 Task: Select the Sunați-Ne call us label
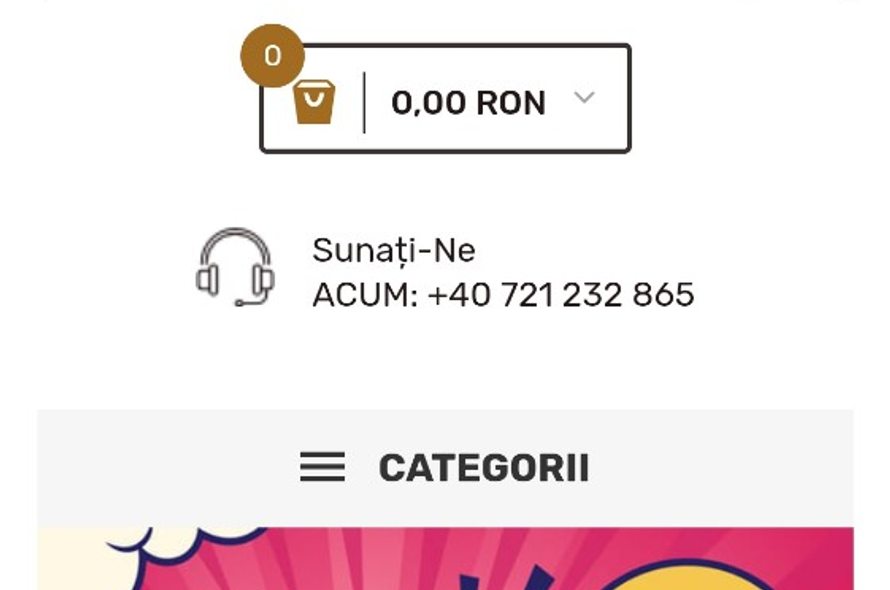(x=394, y=250)
